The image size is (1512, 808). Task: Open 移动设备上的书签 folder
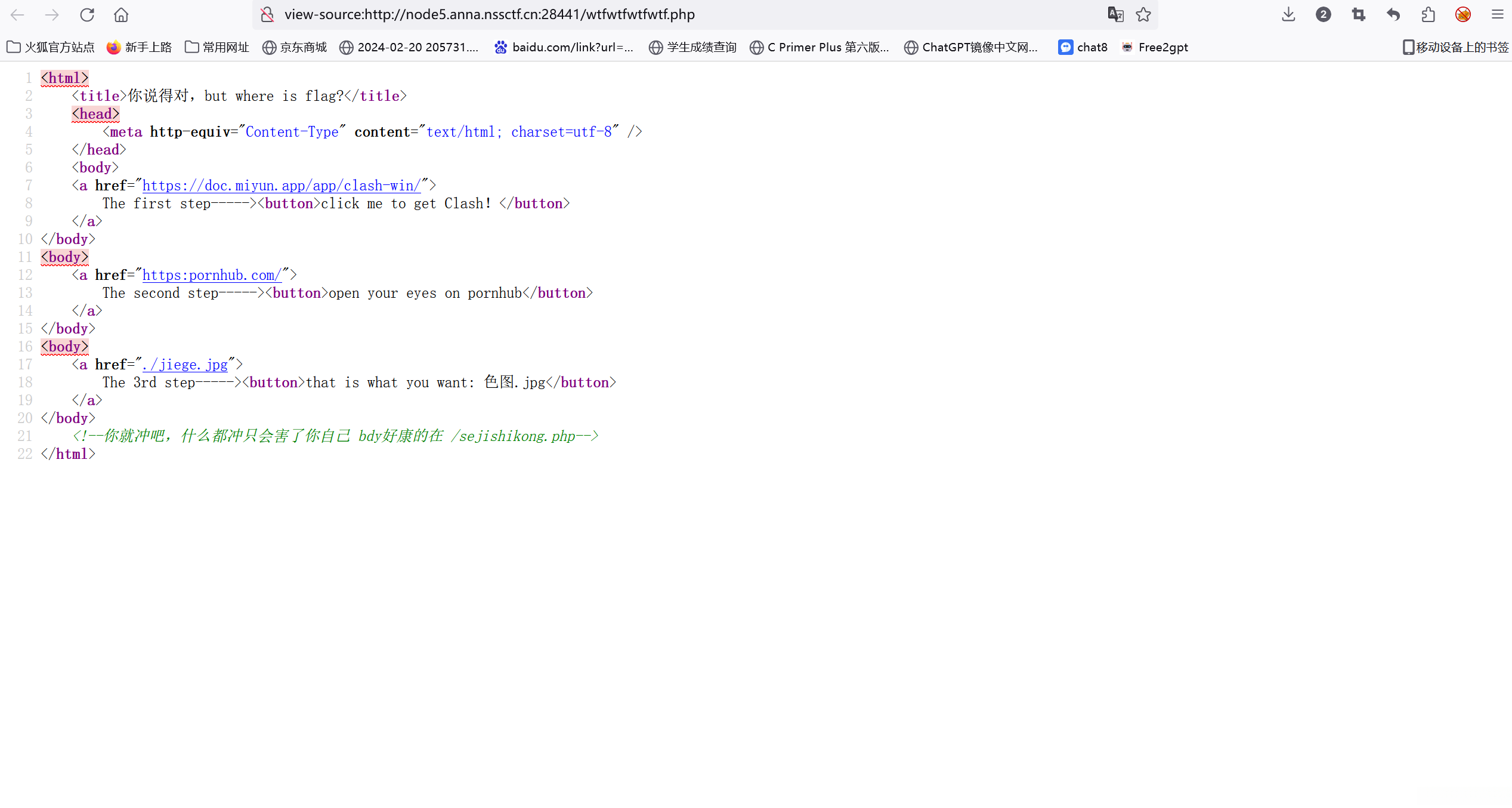click(1455, 47)
